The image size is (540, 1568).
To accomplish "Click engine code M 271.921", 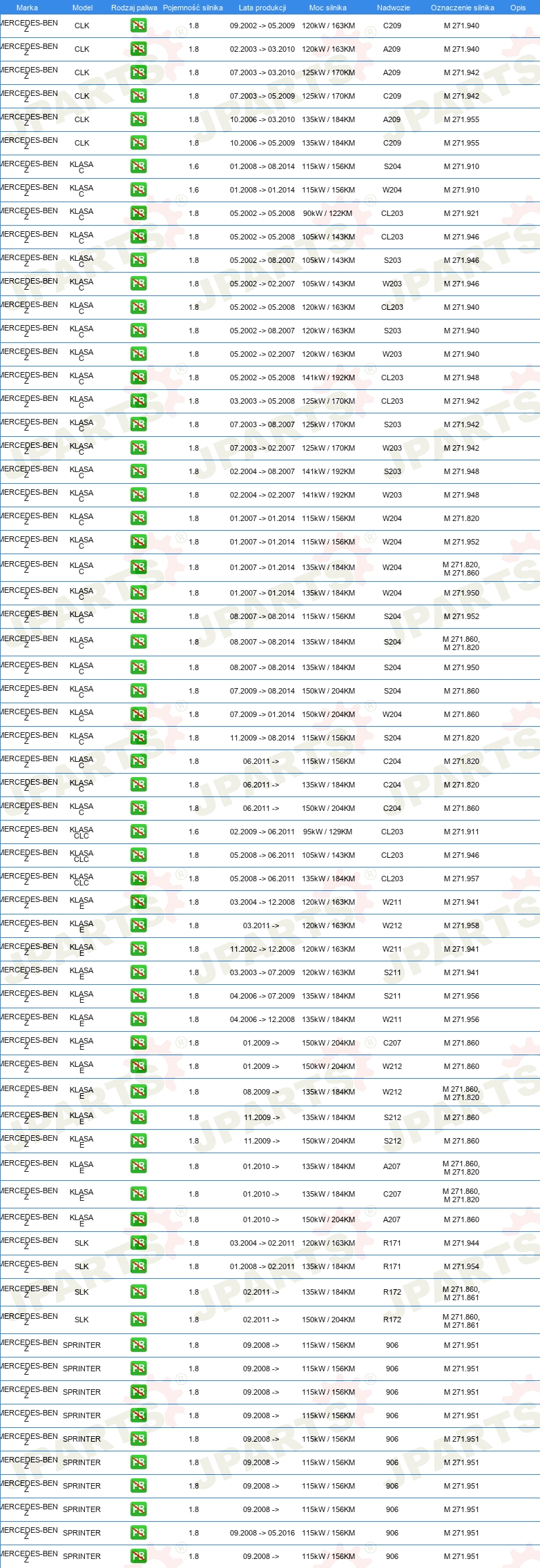I will coord(461,213).
